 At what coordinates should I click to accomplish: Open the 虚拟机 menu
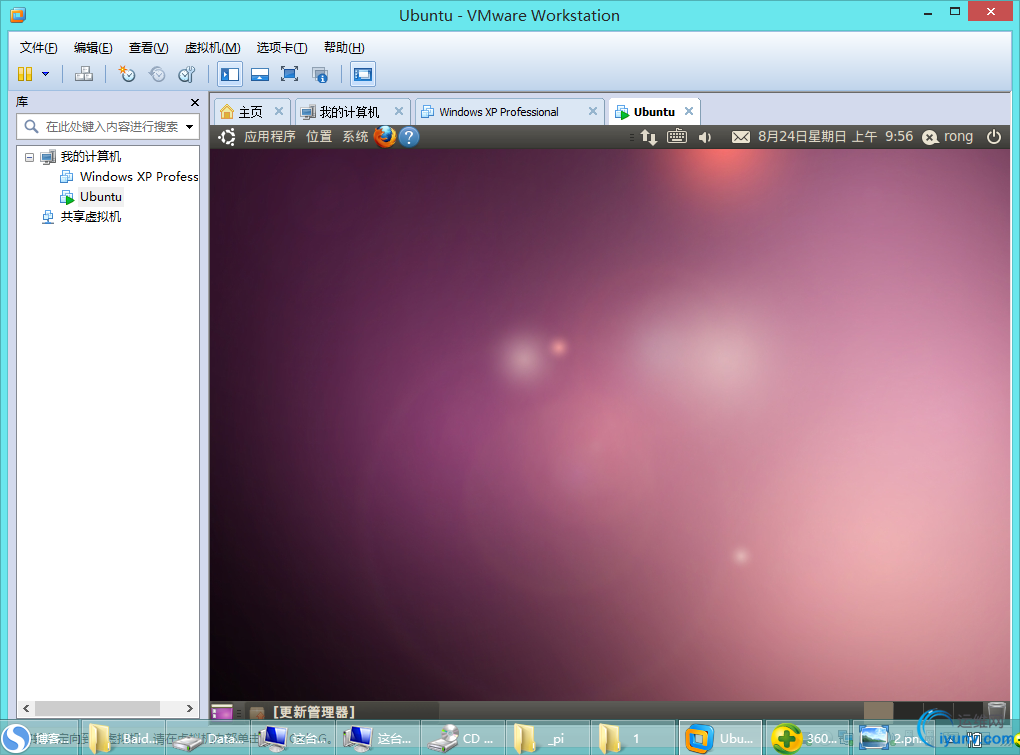point(214,47)
